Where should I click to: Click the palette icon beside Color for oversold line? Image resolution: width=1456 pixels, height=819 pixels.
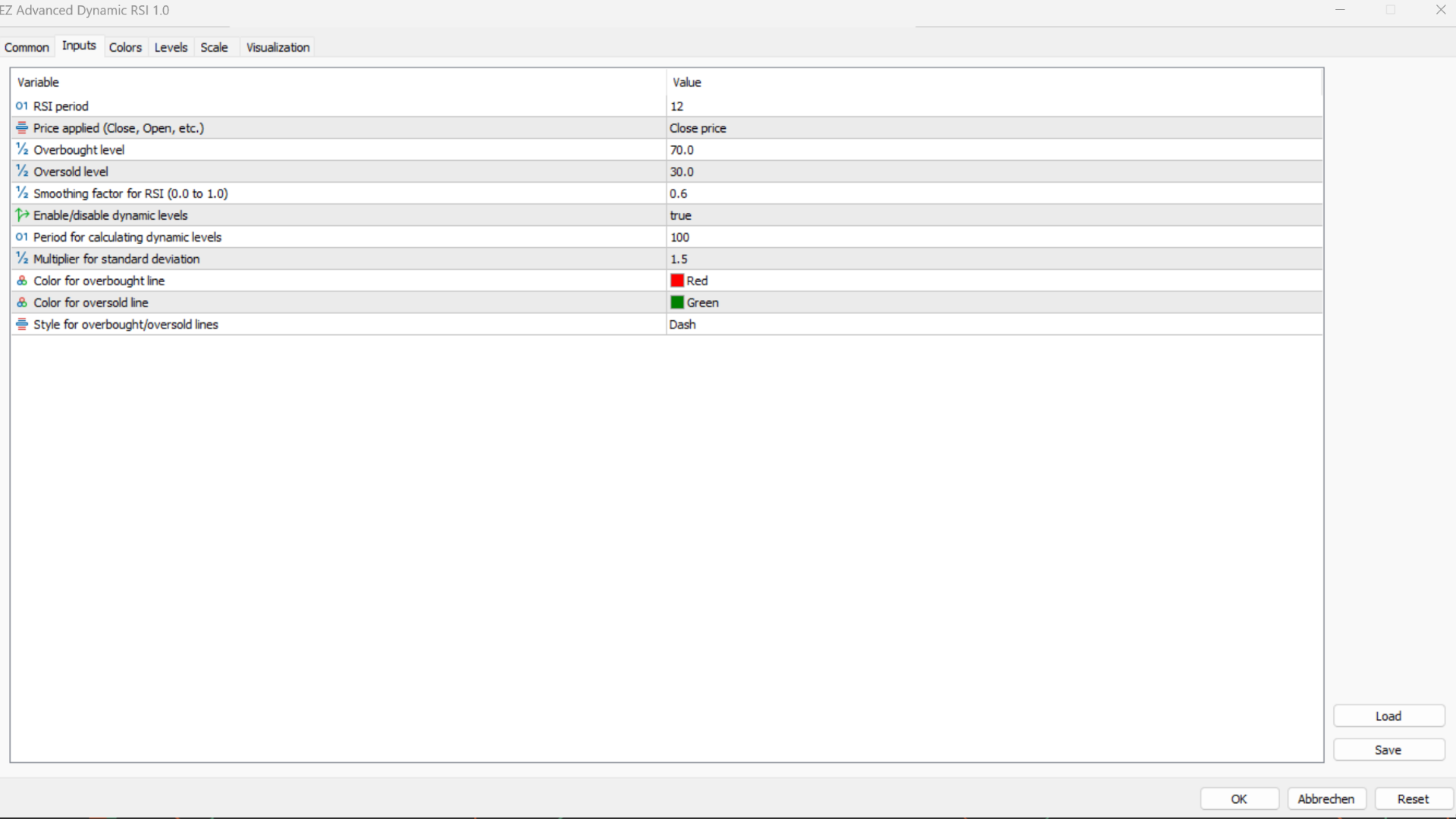(21, 302)
